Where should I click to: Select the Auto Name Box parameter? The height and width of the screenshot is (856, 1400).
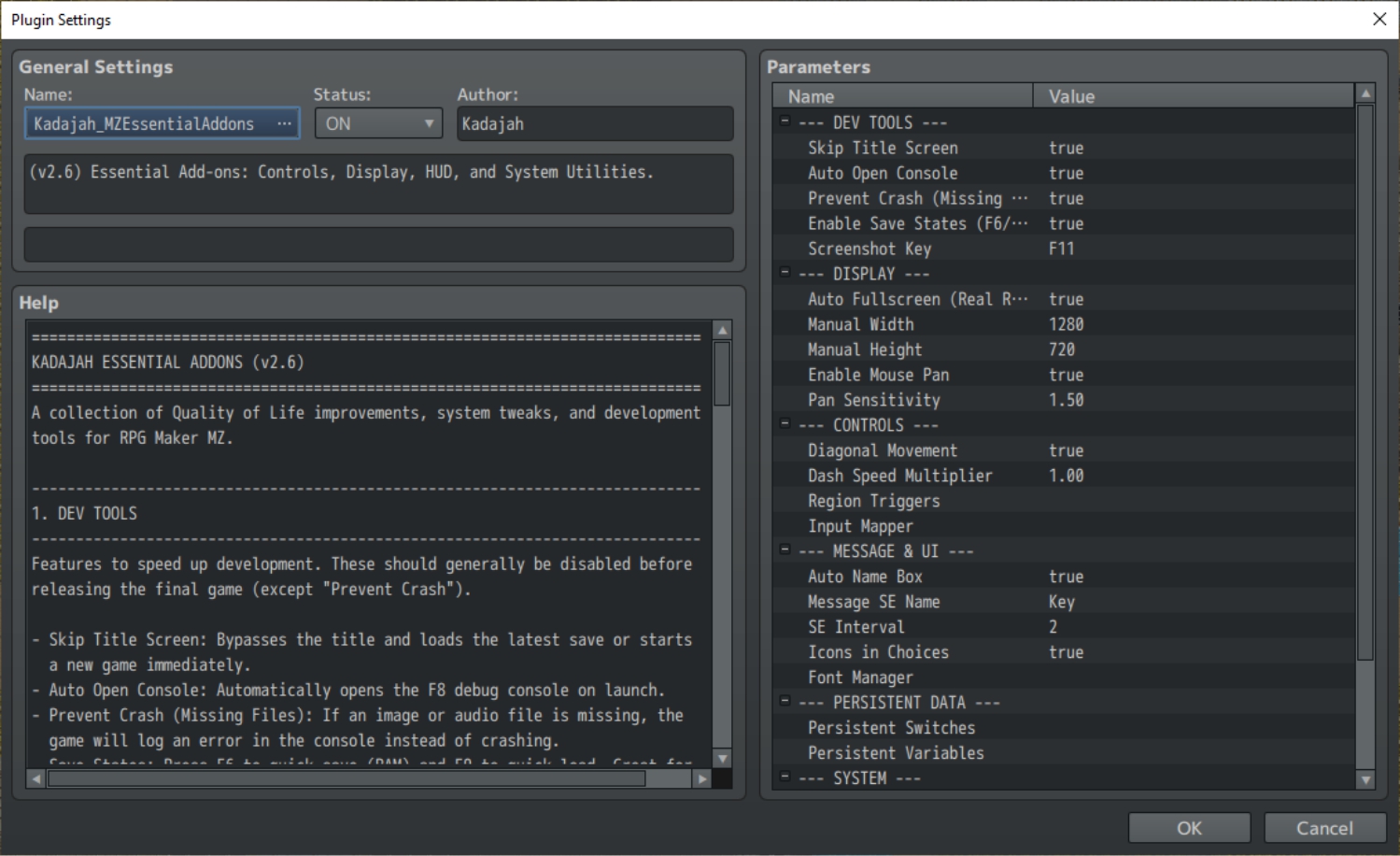point(1064,577)
